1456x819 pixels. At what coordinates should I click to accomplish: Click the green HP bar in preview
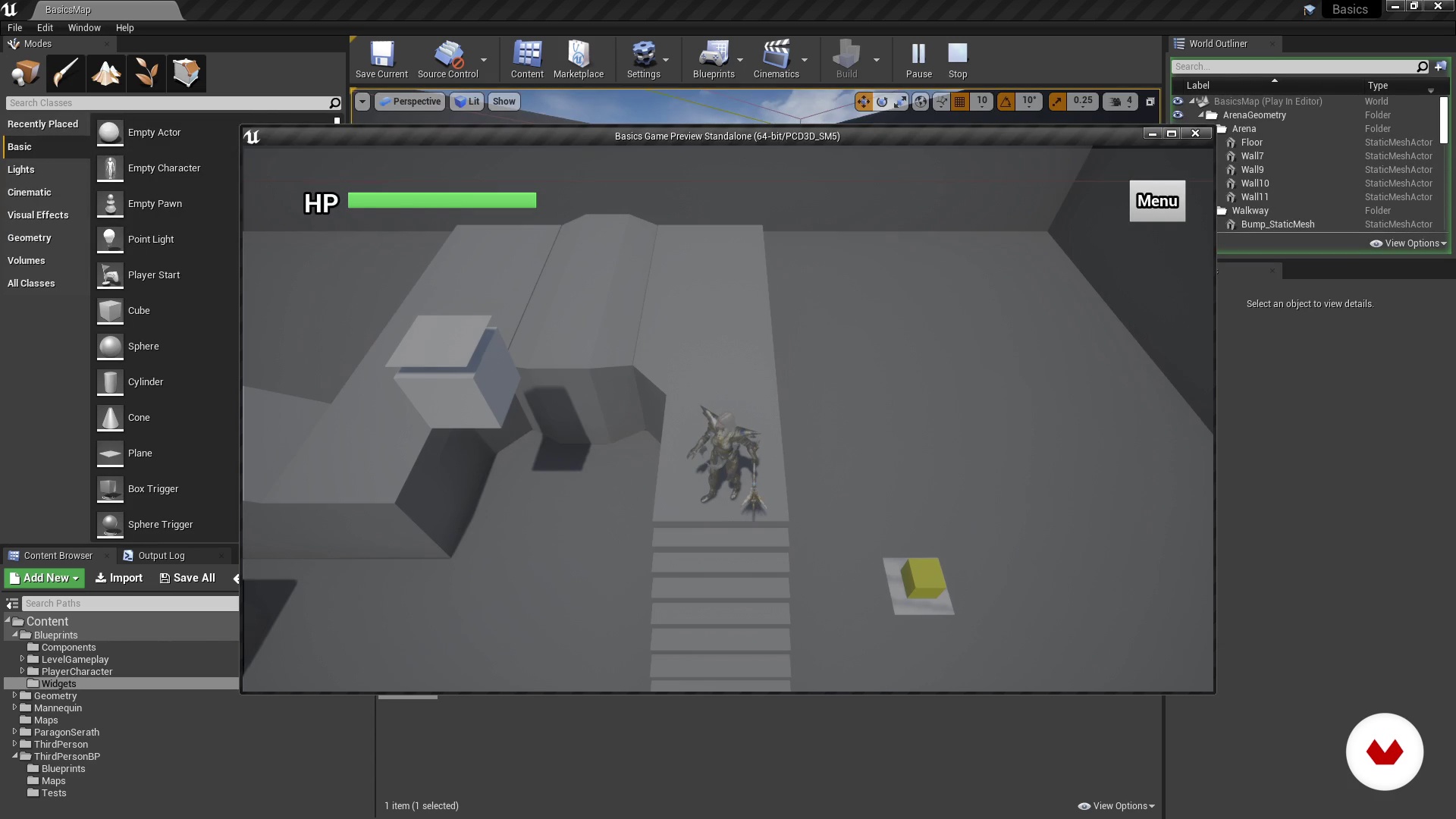coord(442,200)
